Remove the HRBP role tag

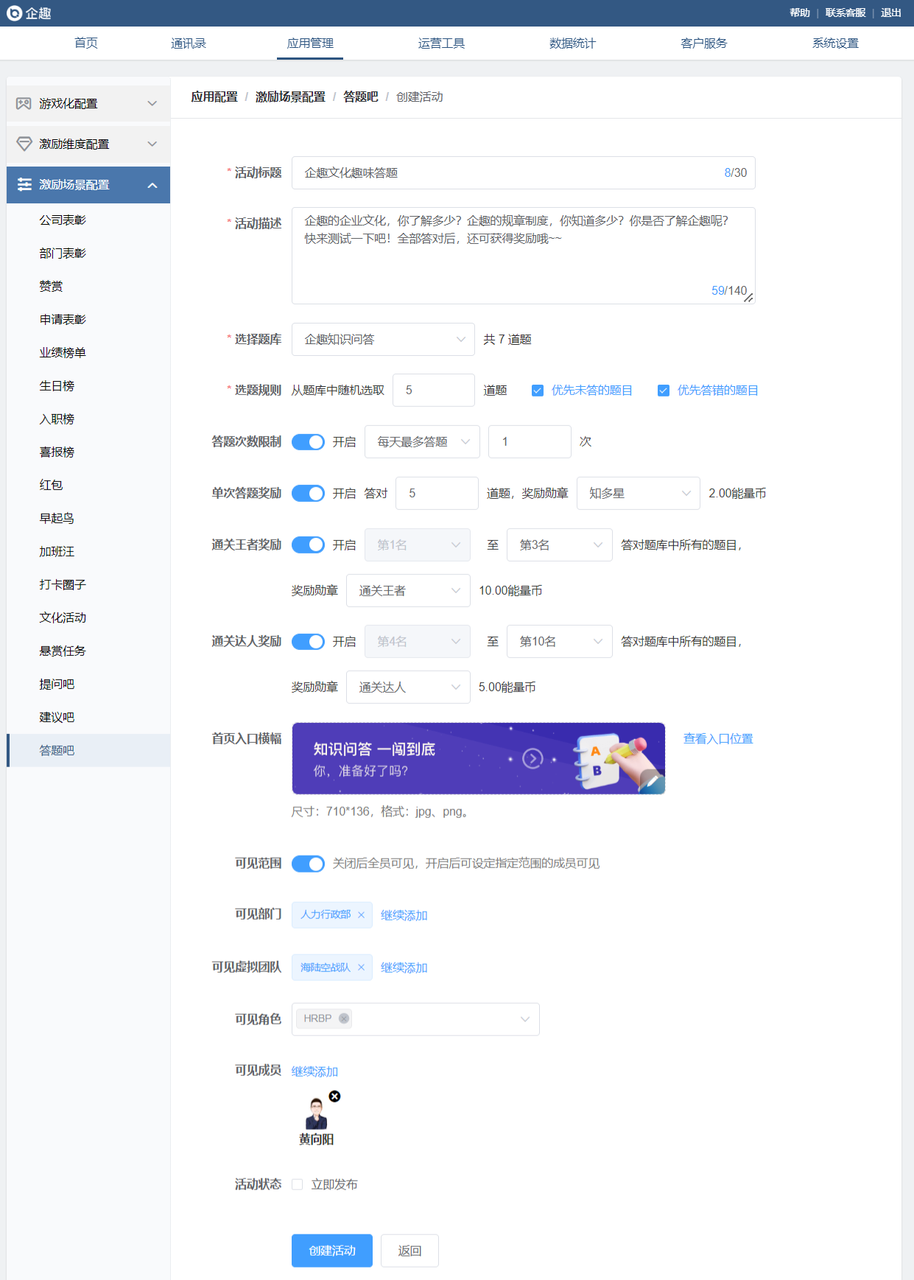(344, 1019)
